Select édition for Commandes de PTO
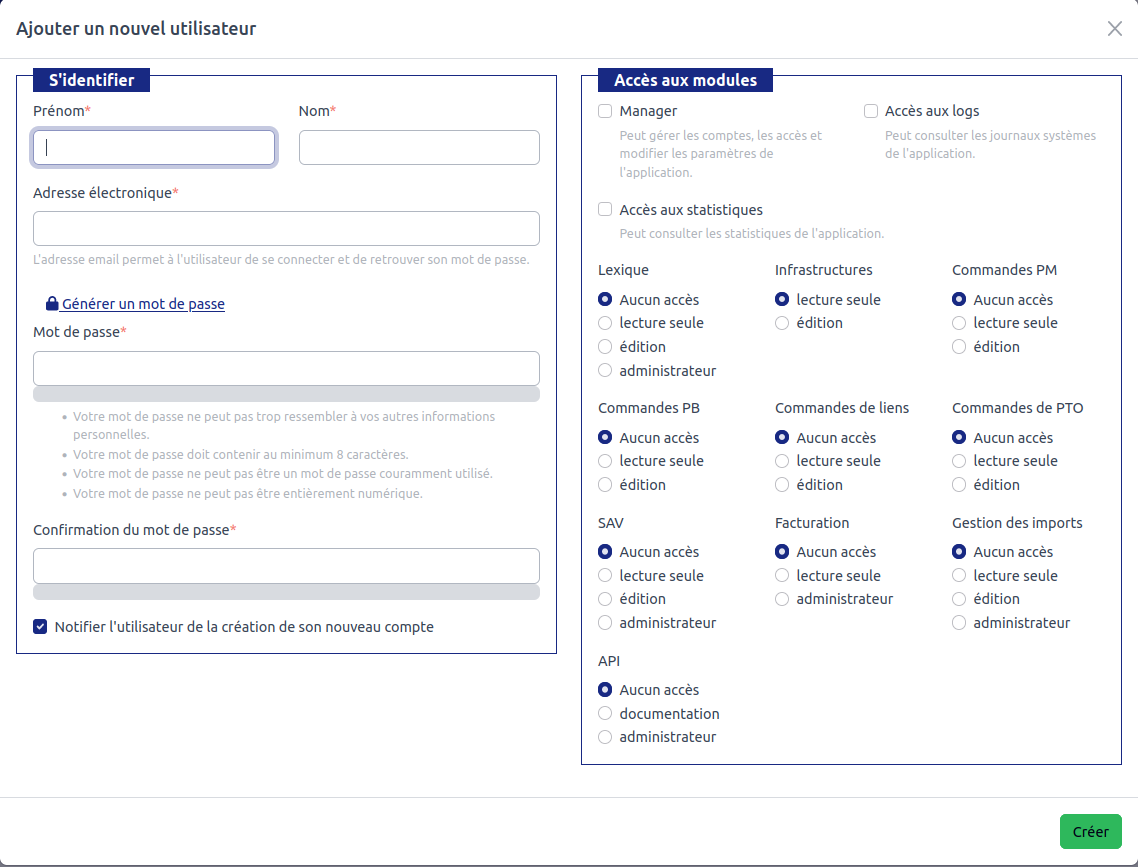The height and width of the screenshot is (867, 1138). [958, 485]
